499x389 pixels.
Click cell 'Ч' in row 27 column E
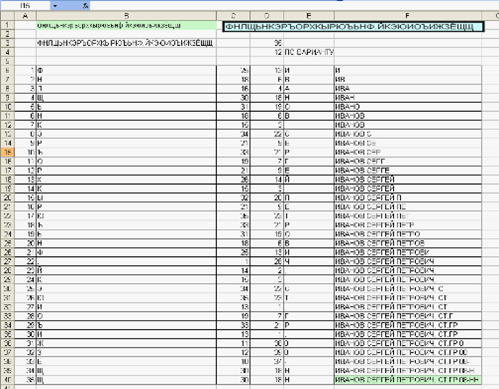click(309, 261)
